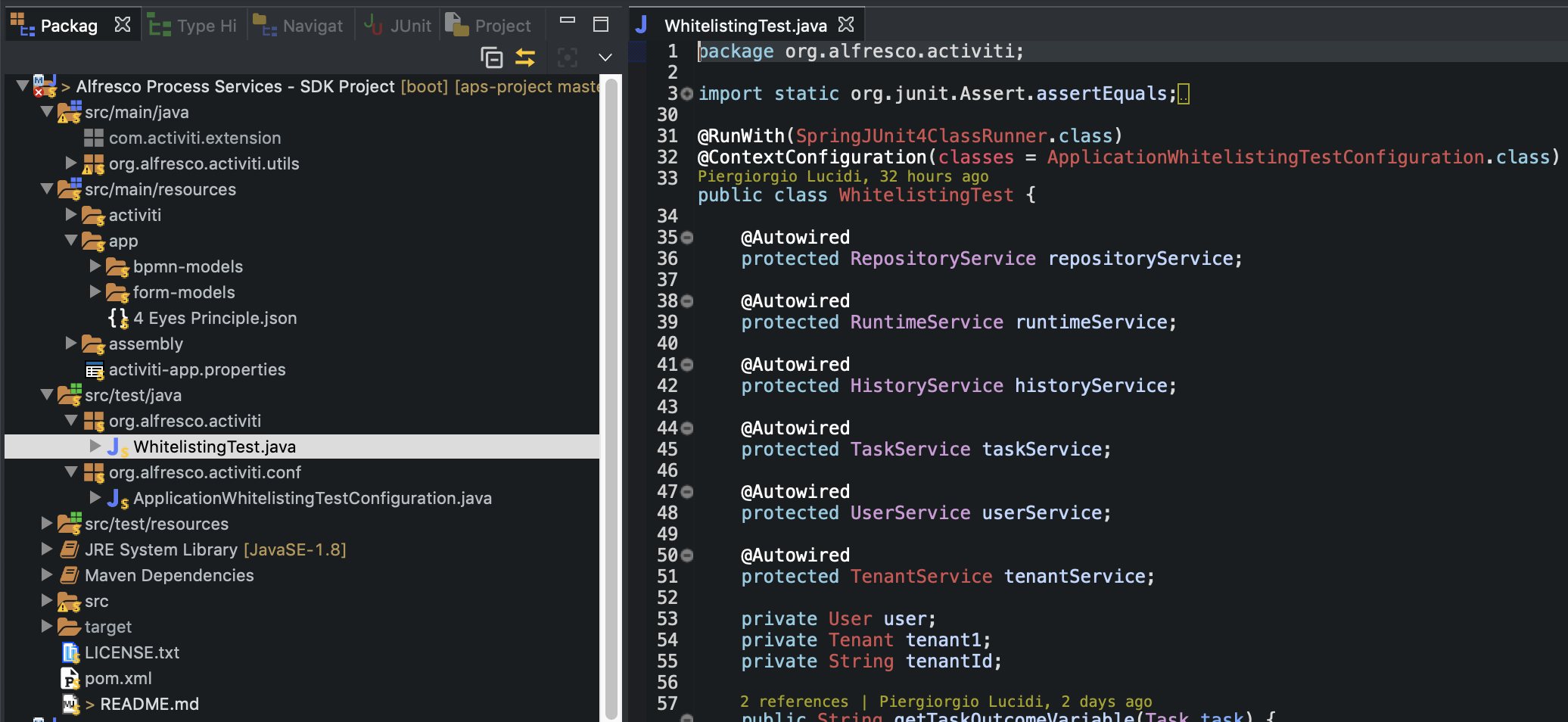
Task: Click the 'Piergiorgio Lucidi, 32 hours ago' annotation
Action: 843,176
